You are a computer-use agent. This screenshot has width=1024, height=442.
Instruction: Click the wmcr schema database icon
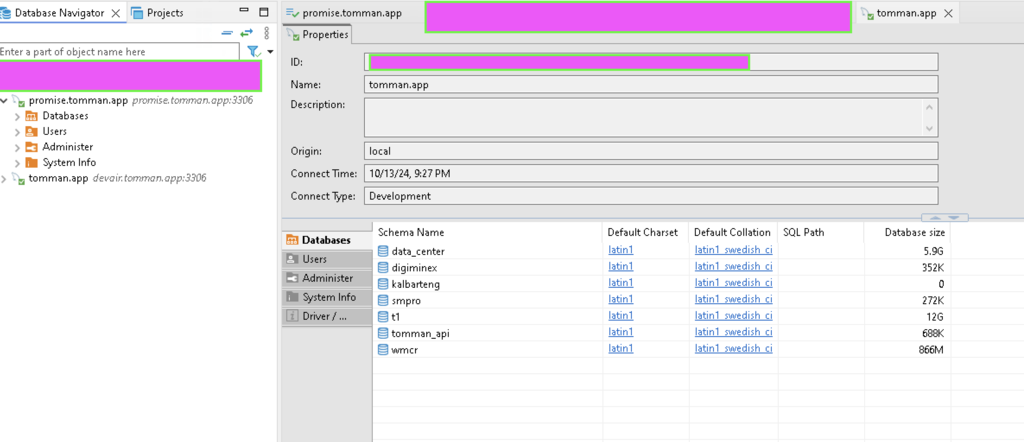[382, 349]
